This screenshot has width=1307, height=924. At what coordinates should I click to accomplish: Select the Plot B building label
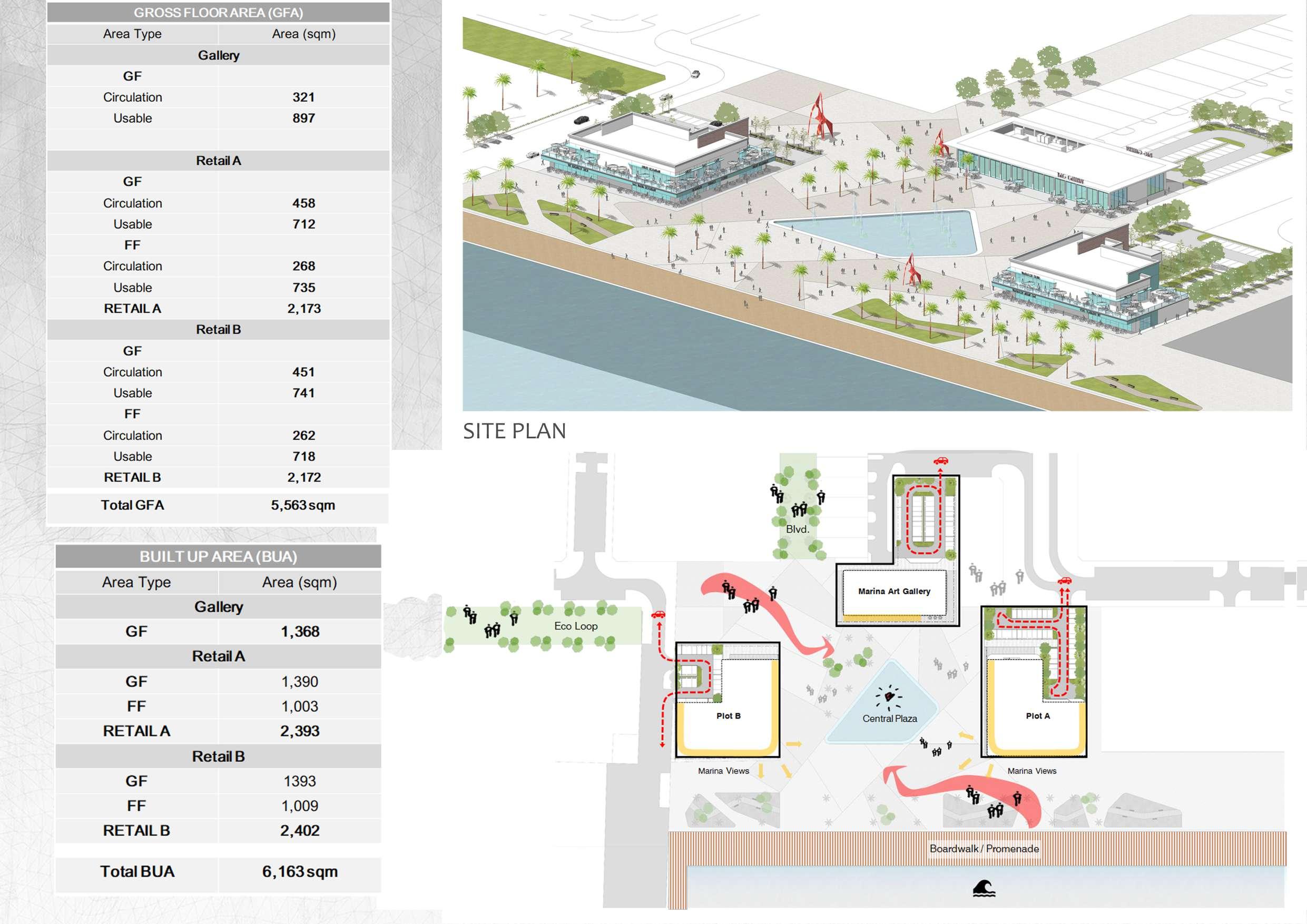pos(728,715)
